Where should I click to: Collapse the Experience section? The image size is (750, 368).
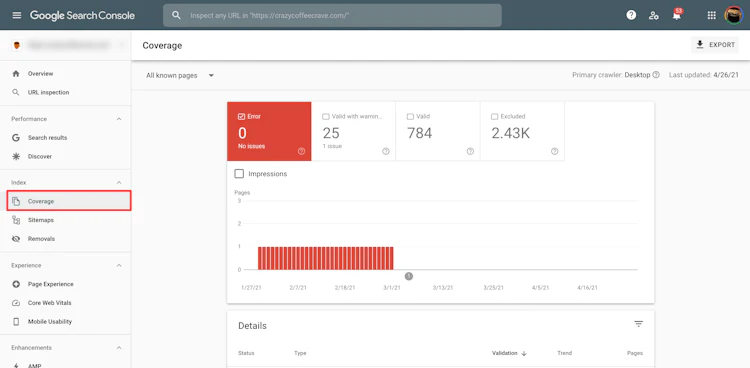[119, 266]
